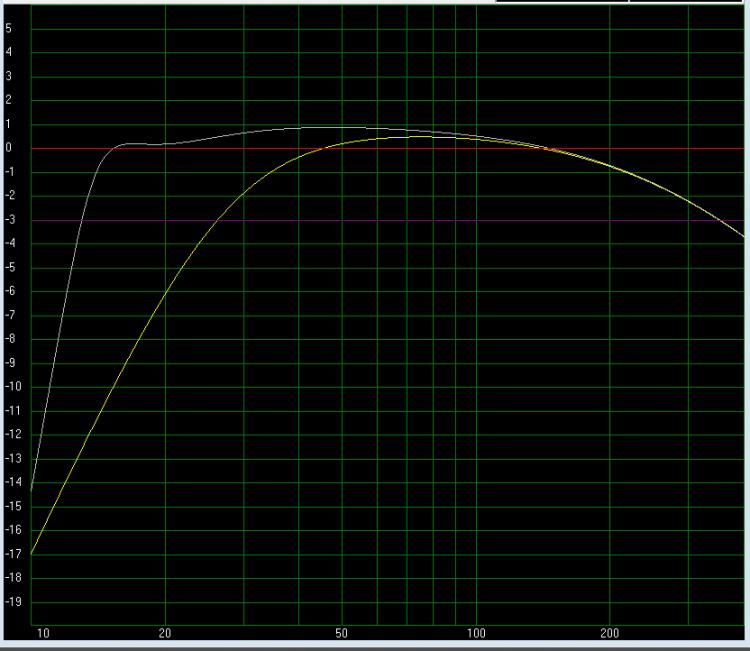Image resolution: width=750 pixels, height=651 pixels.
Task: Pick the -8 label on the vertical axis
Action: (x=10, y=339)
